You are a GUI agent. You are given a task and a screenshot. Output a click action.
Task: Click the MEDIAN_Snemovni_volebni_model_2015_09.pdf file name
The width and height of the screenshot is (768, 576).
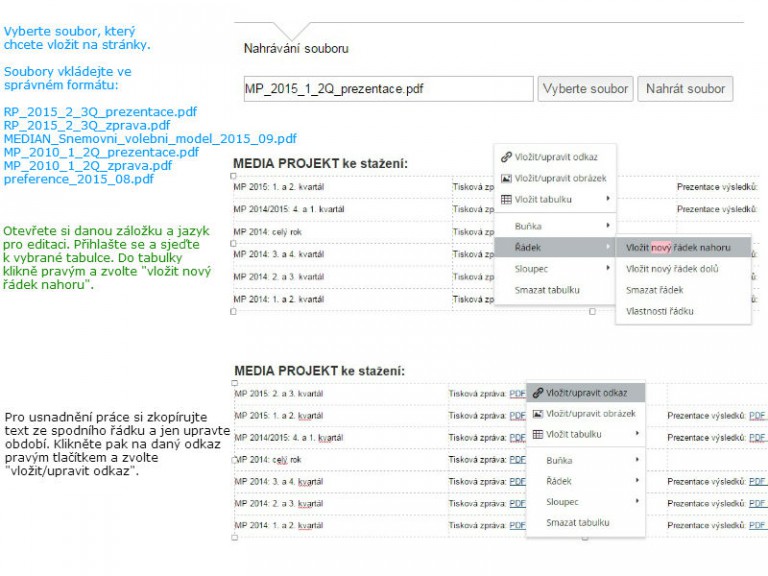150,139
